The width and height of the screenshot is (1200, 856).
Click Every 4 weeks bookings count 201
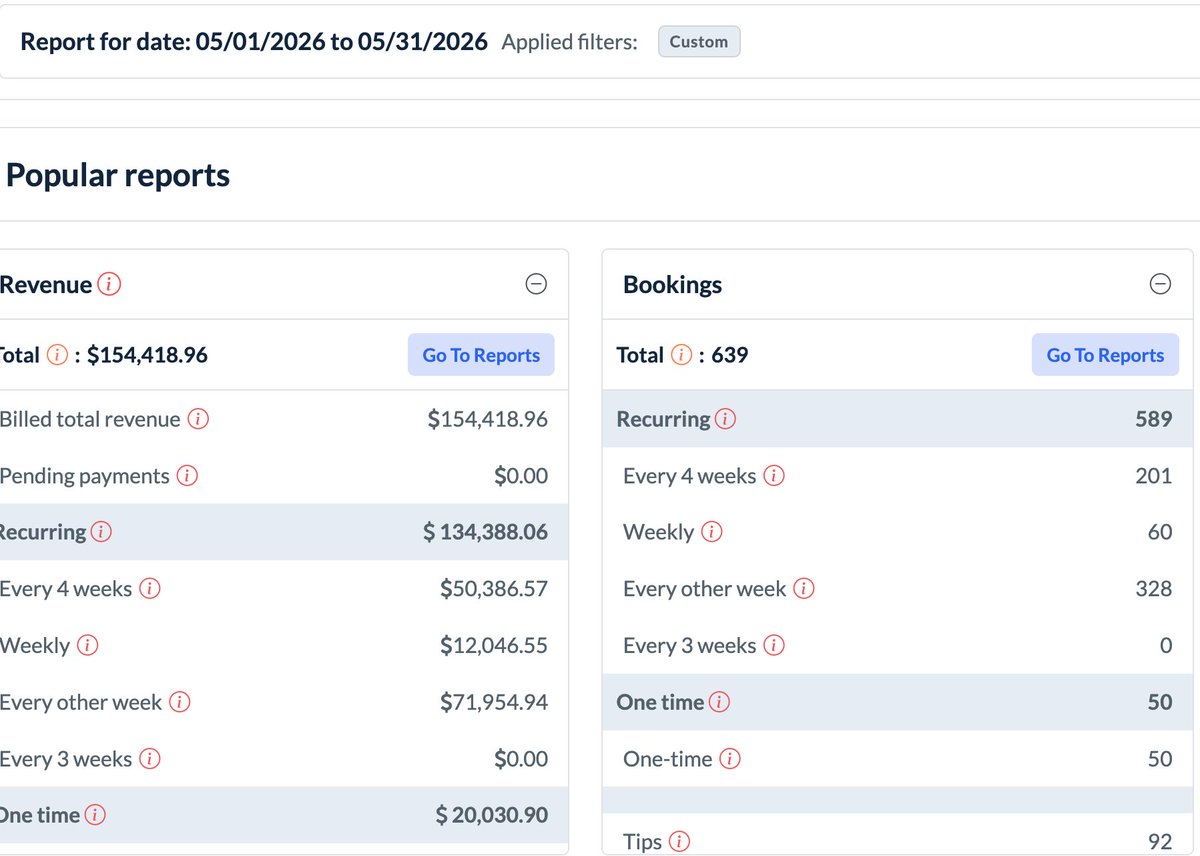coord(1154,476)
